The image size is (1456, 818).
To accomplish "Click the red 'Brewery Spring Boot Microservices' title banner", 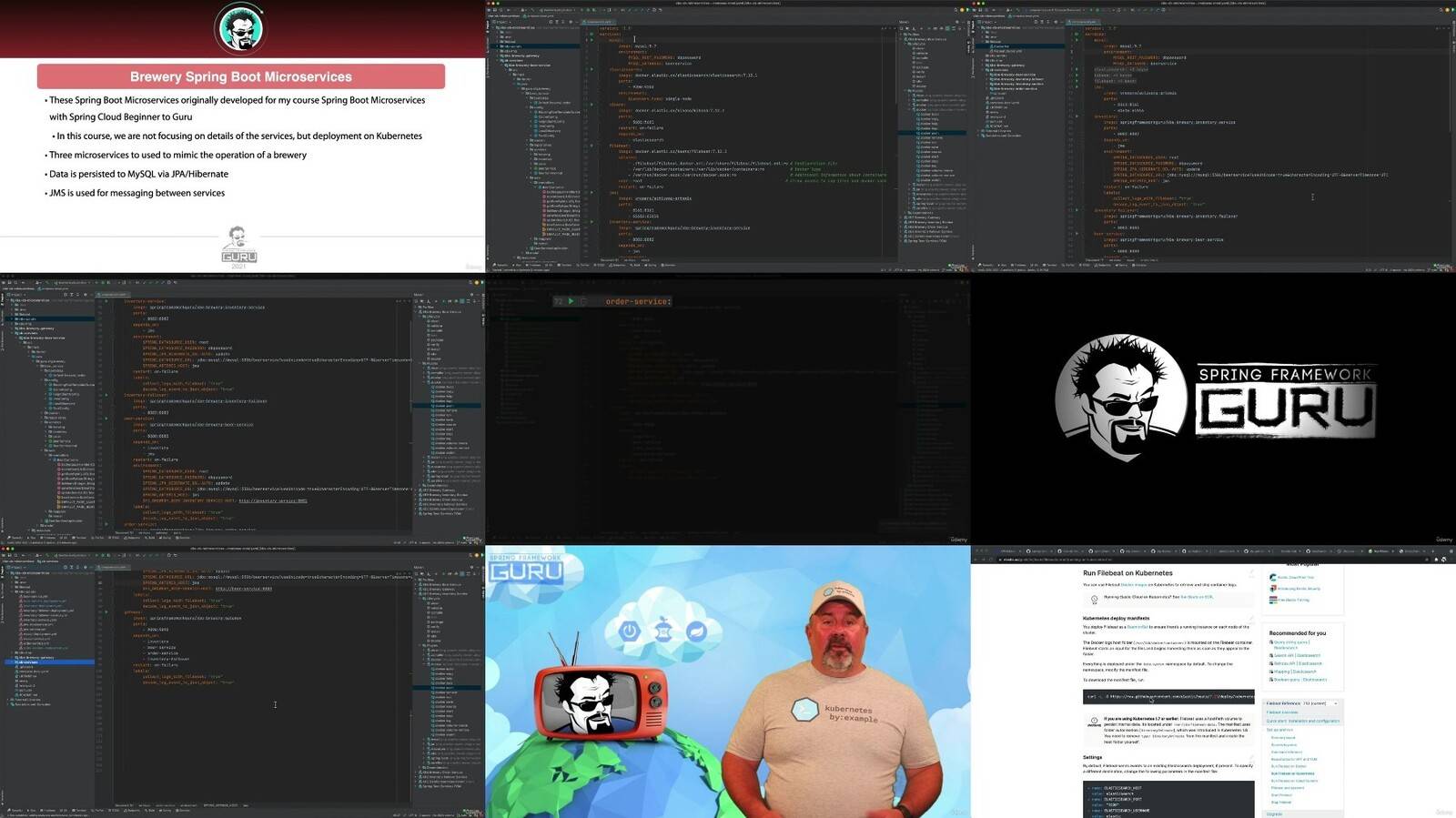I will (241, 76).
